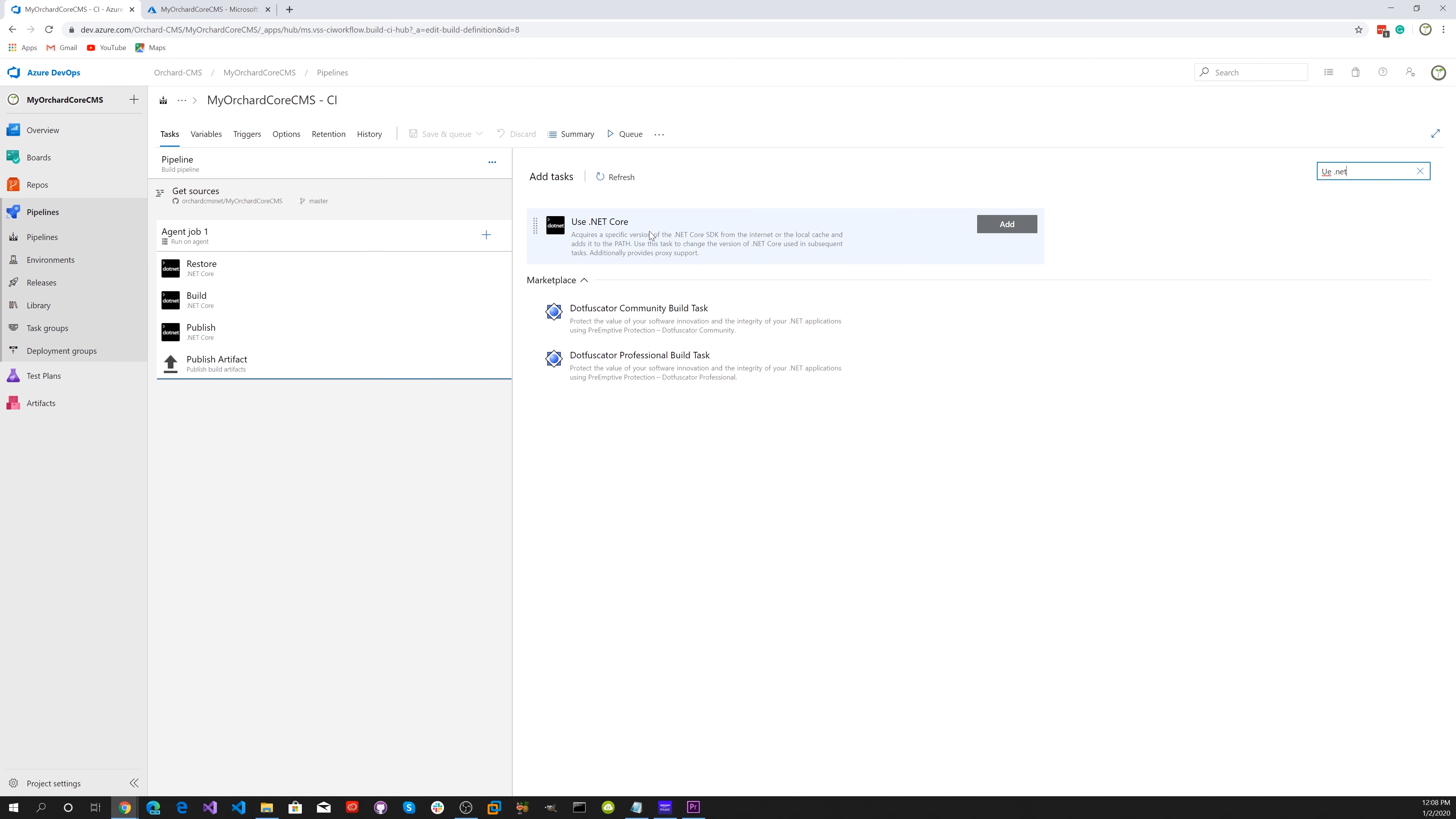The height and width of the screenshot is (819, 1456).
Task: Click the Summary button
Action: [571, 134]
